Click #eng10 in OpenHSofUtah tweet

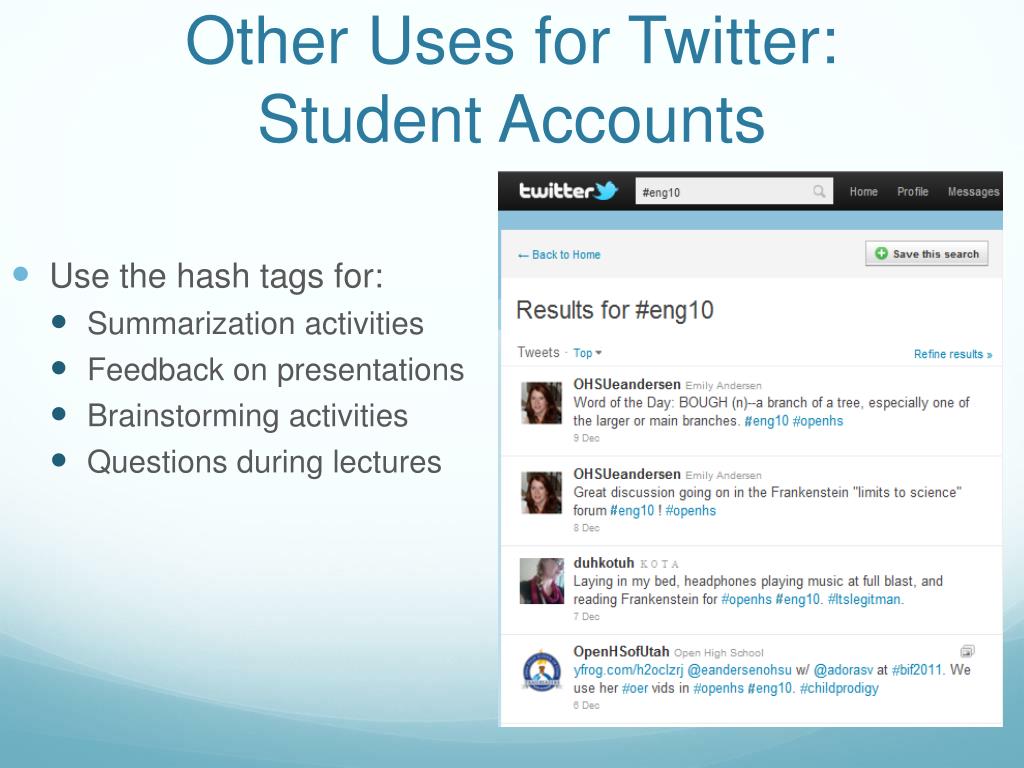pyautogui.click(x=770, y=688)
